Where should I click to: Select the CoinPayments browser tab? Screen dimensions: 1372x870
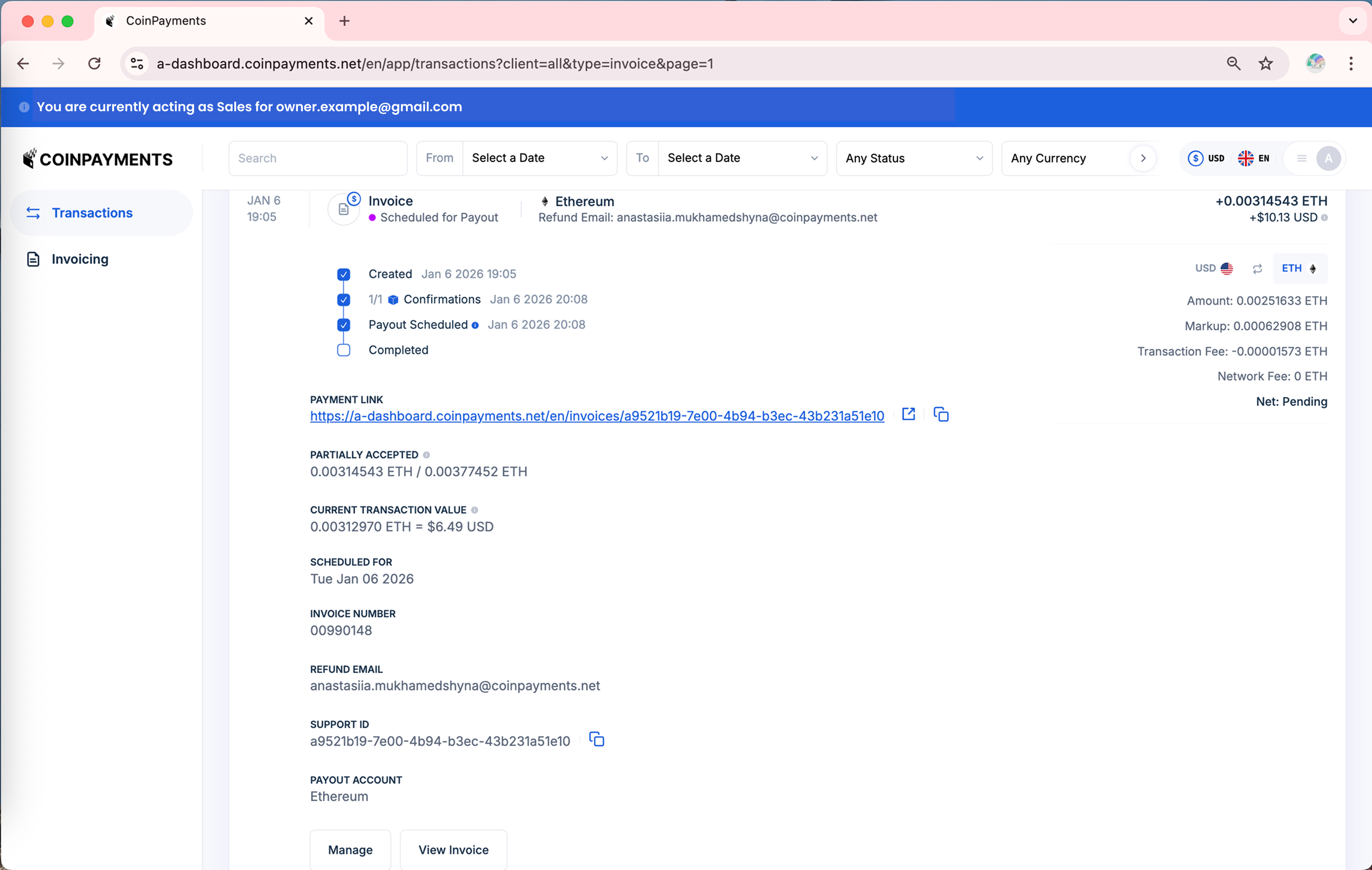(208, 21)
